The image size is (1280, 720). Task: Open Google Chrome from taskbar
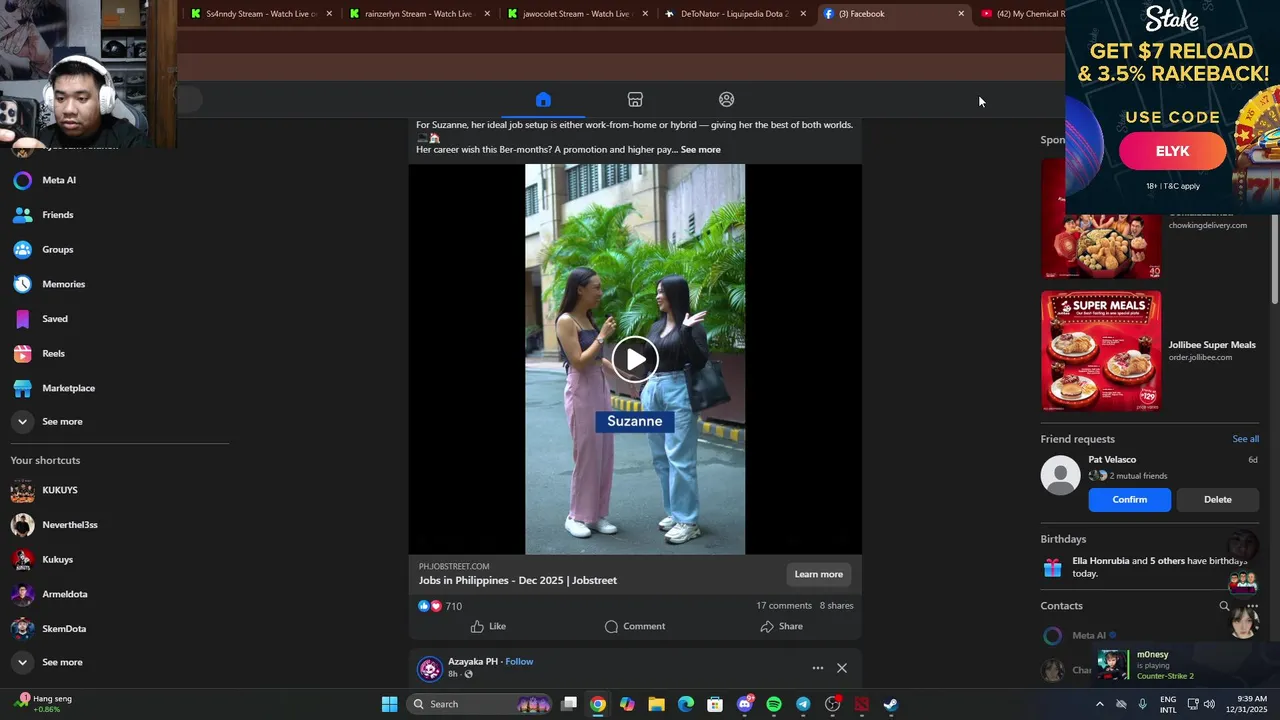click(x=597, y=704)
